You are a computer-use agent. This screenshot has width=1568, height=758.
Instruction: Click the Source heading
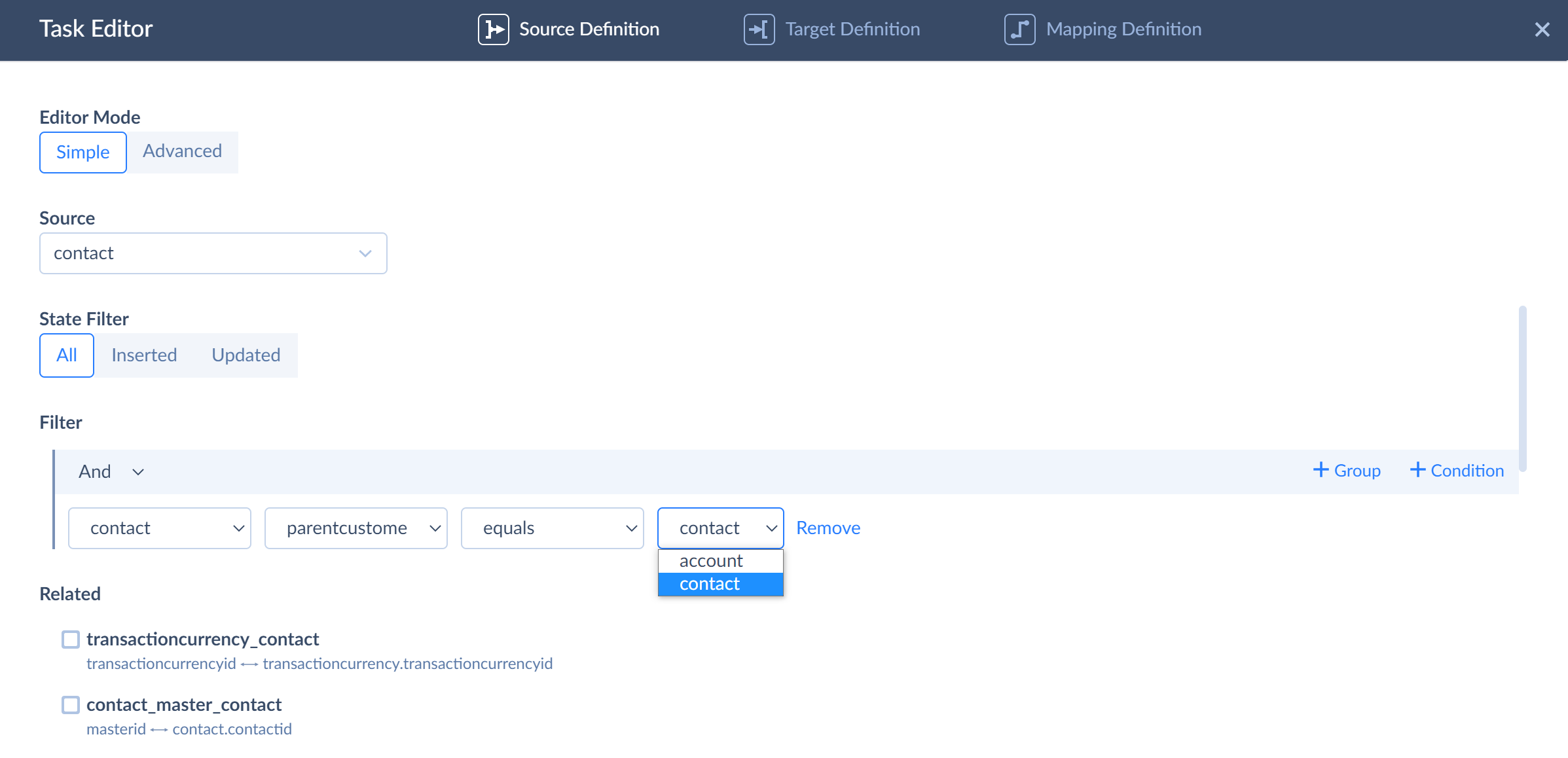(x=67, y=218)
